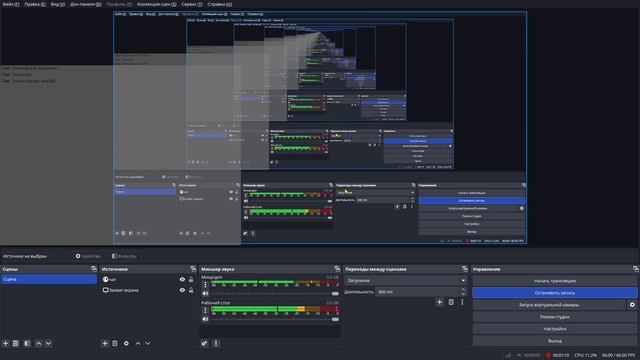This screenshot has width=640, height=360.
Task: Select the scene item in Scenes list
Action: [49, 279]
